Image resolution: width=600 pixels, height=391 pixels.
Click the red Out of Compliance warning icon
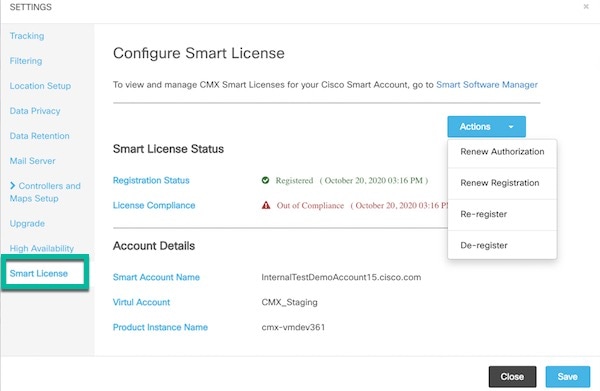coord(266,205)
